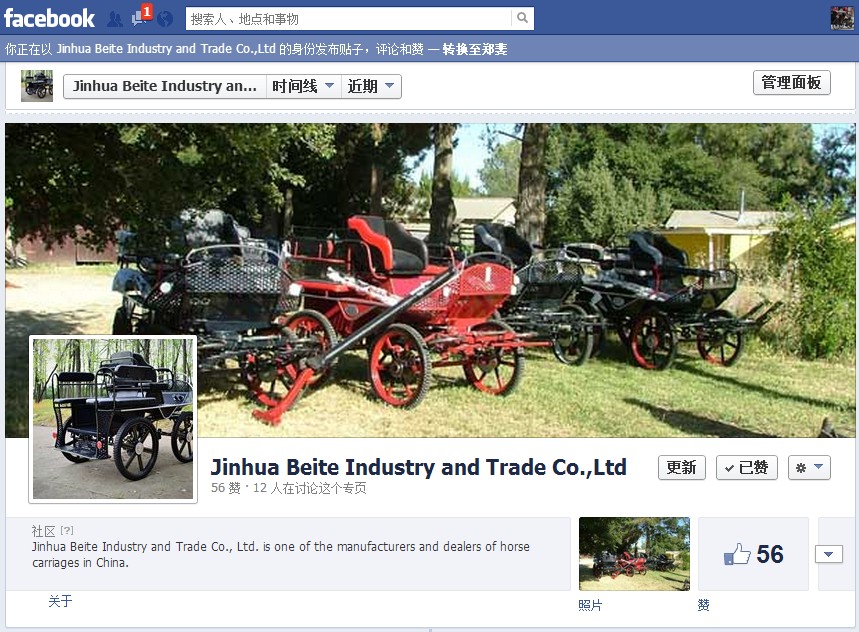859x632 pixels.
Task: Expand more apps arrow beside likes
Action: pos(828,554)
